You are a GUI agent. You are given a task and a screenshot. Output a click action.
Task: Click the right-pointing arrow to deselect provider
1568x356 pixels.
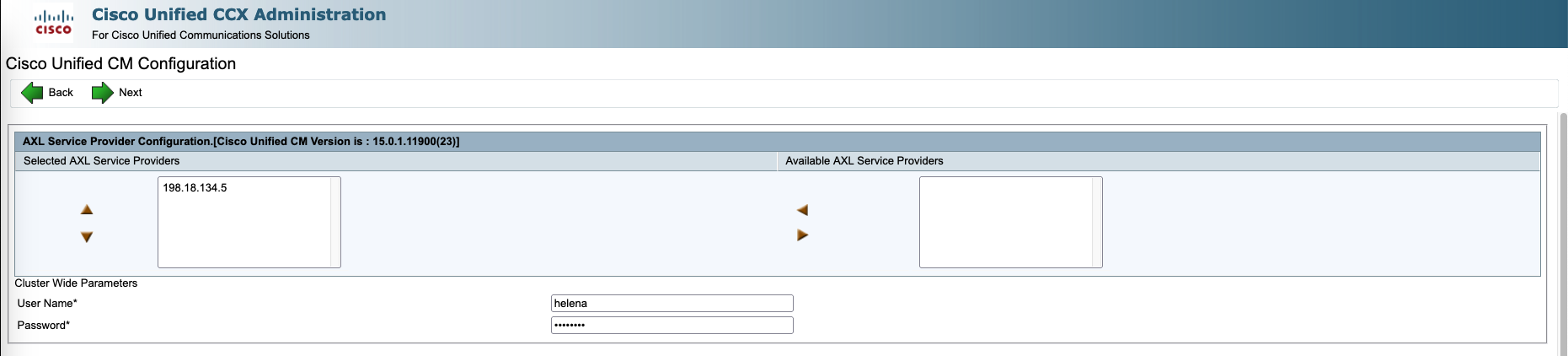pyautogui.click(x=802, y=235)
